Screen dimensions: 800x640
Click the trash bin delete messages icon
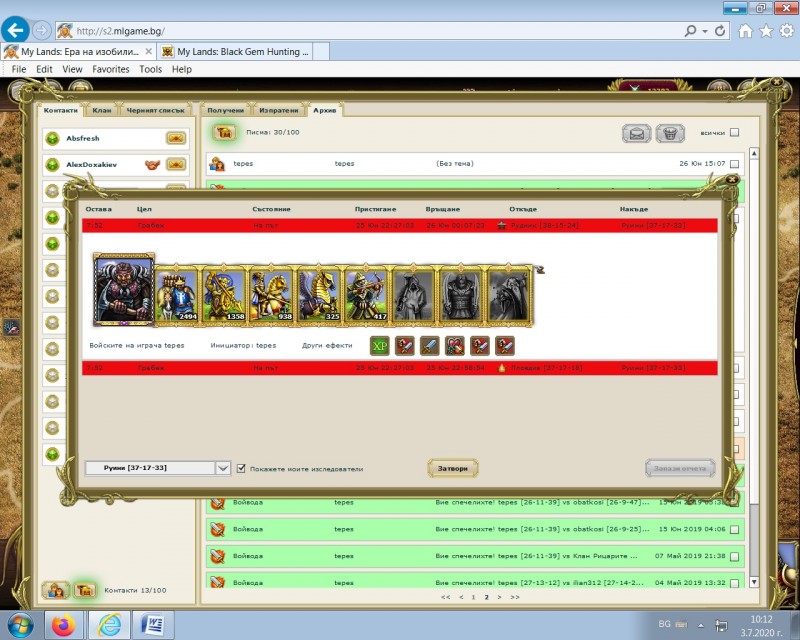click(672, 133)
